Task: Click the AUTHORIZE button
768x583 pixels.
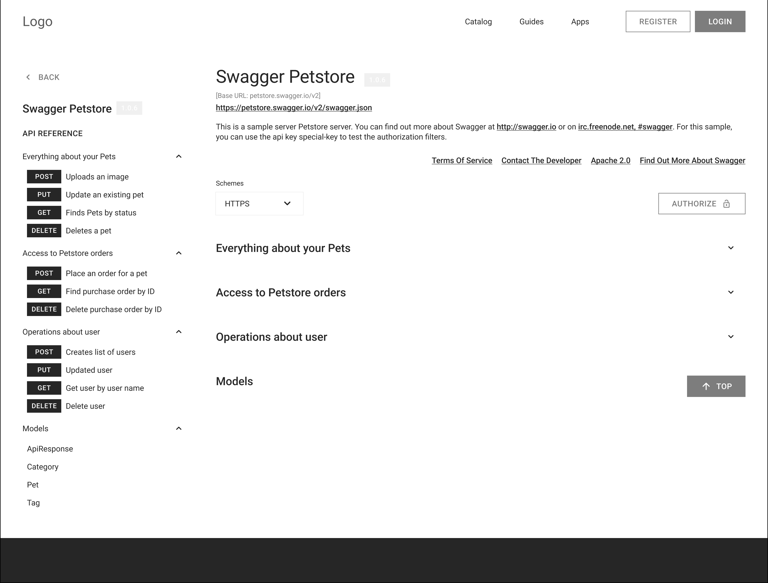Action: [x=701, y=204]
